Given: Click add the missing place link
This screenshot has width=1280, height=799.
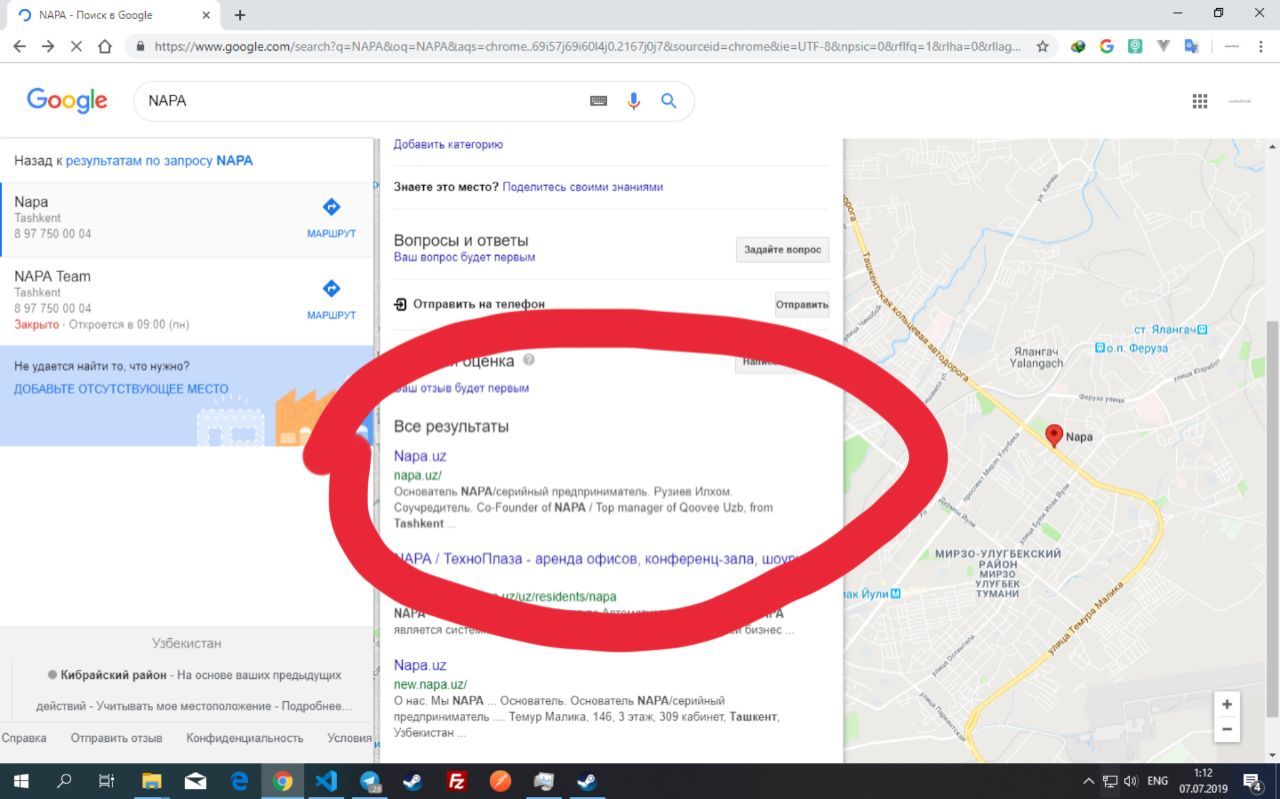Looking at the screenshot, I should (121, 389).
